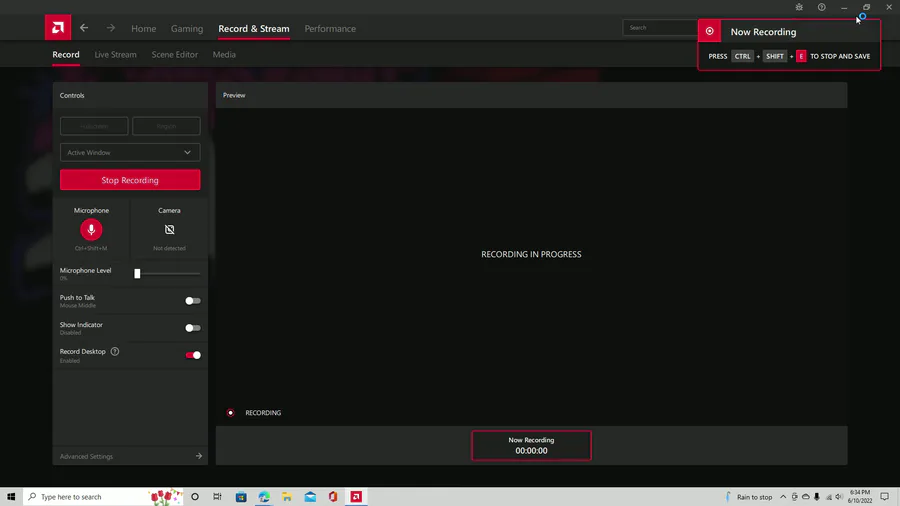Go back with the left arrow
The height and width of the screenshot is (506, 900).
[x=84, y=28]
